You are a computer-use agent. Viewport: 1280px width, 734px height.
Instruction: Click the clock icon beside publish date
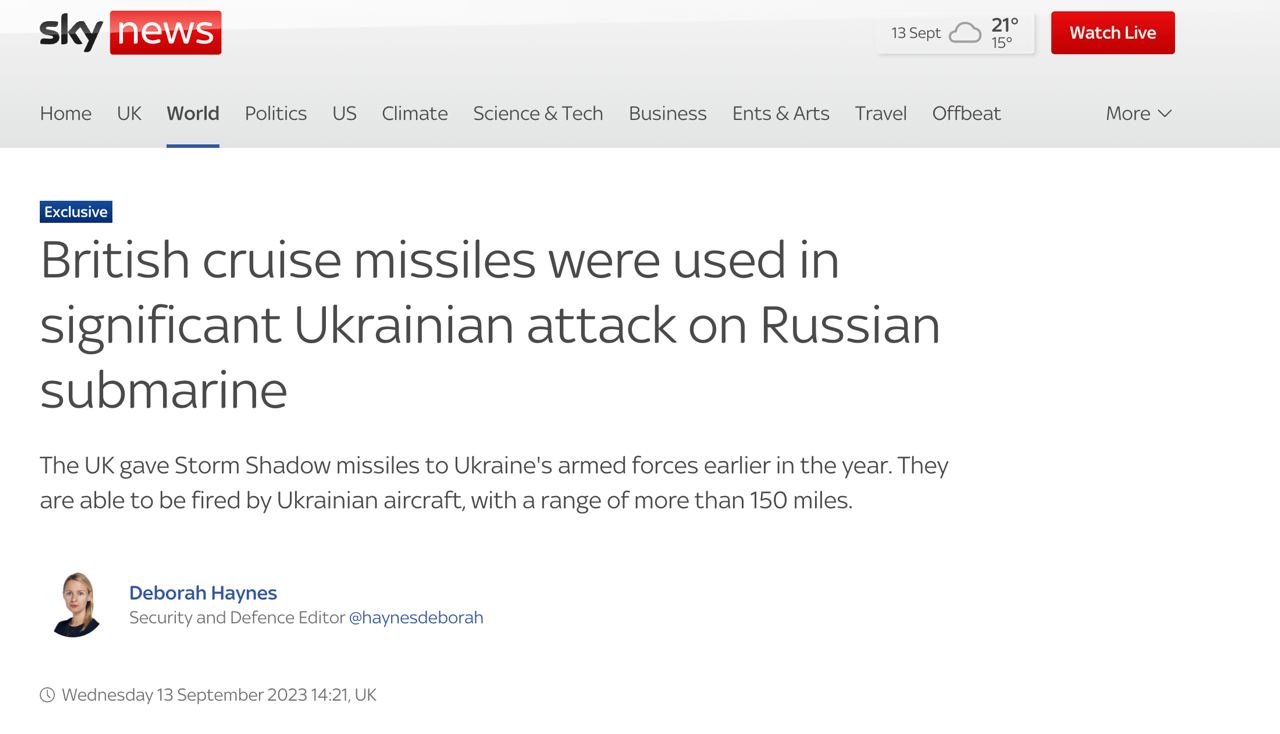[x=47, y=694]
